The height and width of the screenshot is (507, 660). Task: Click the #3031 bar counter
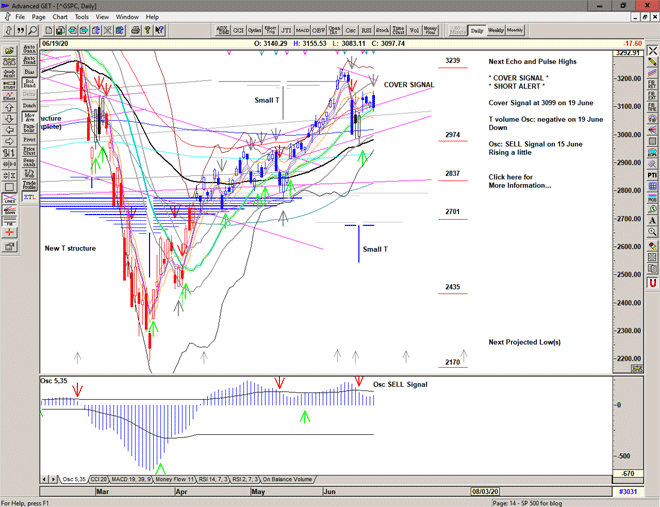pyautogui.click(x=628, y=491)
